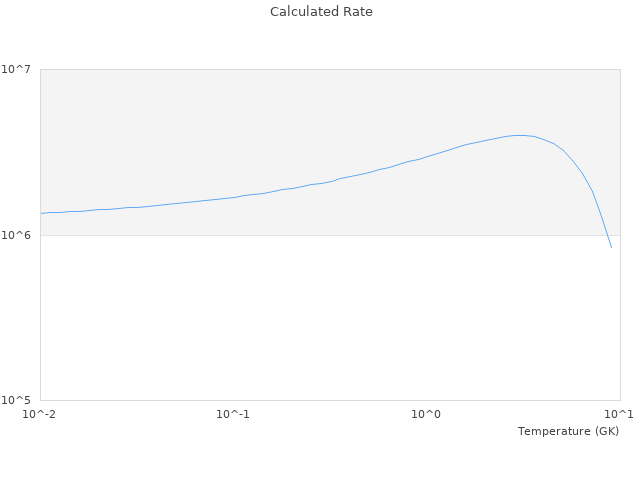Image resolution: width=640 pixels, height=480 pixels.
Task: Click the 10^0 x-axis tick label
Action: 427,414
